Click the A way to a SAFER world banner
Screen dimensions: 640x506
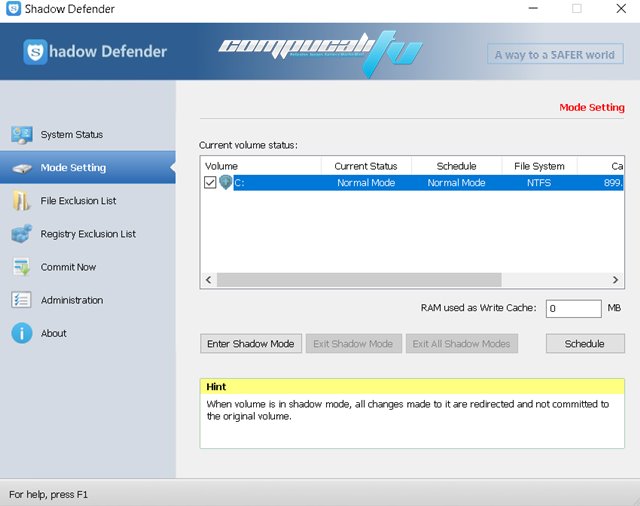(555, 54)
